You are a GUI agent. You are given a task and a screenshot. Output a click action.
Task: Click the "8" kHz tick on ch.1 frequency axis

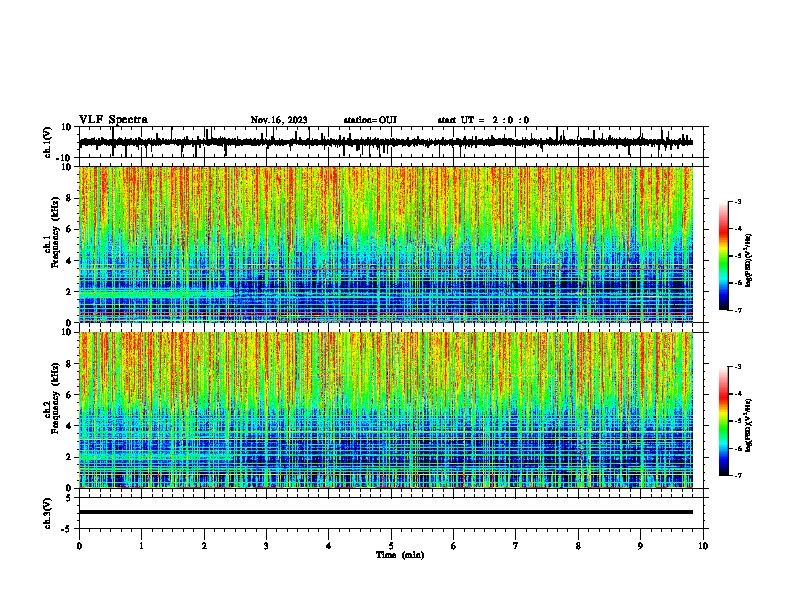pos(69,198)
